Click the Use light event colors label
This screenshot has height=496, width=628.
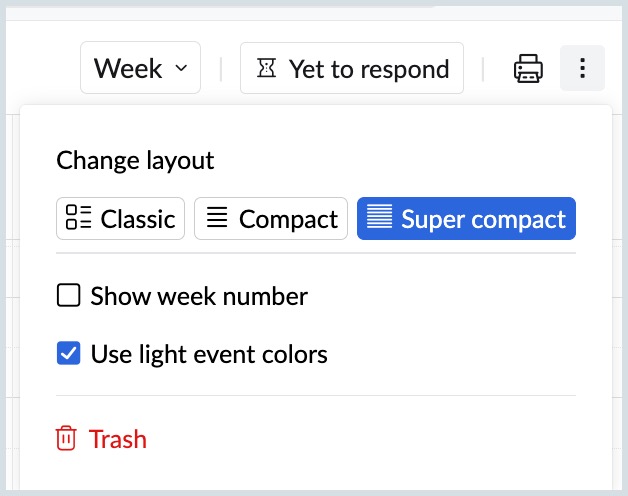click(209, 353)
